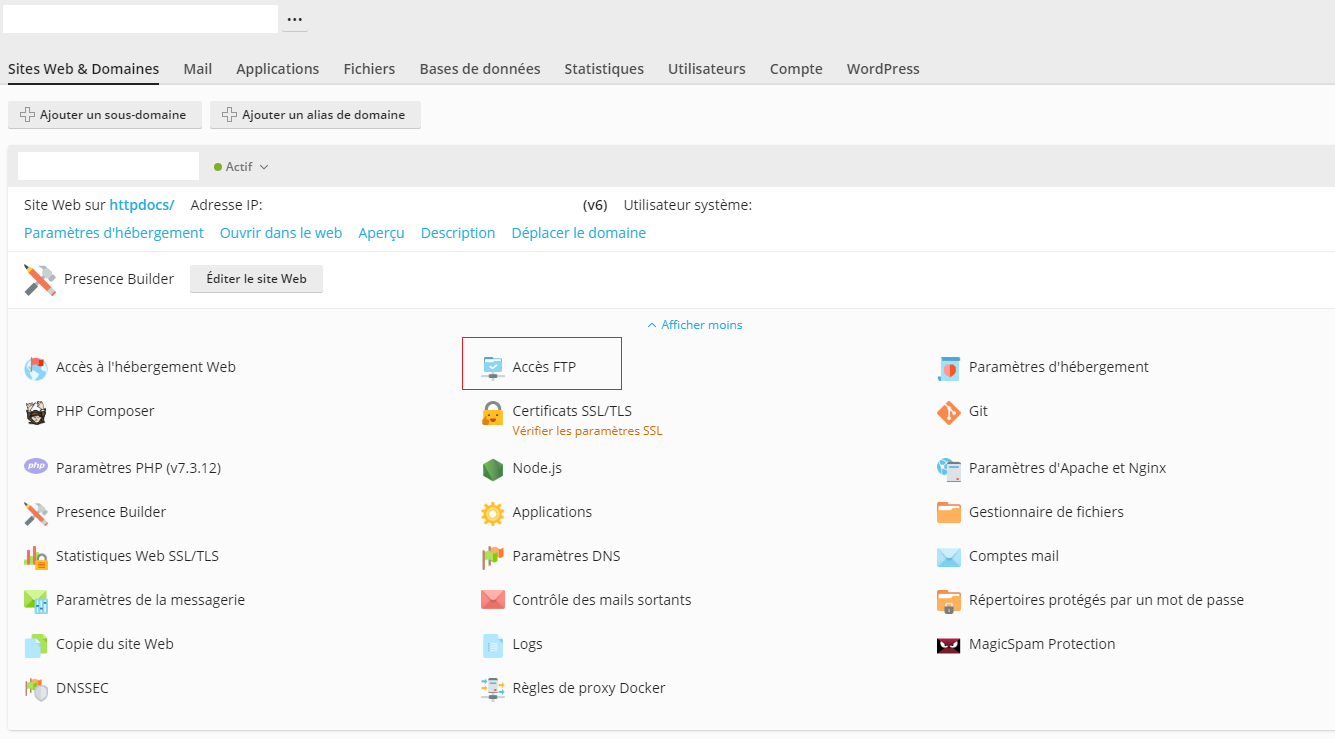Click the Copie du site Web icon
Image resolution: width=1335 pixels, height=739 pixels.
(x=36, y=645)
